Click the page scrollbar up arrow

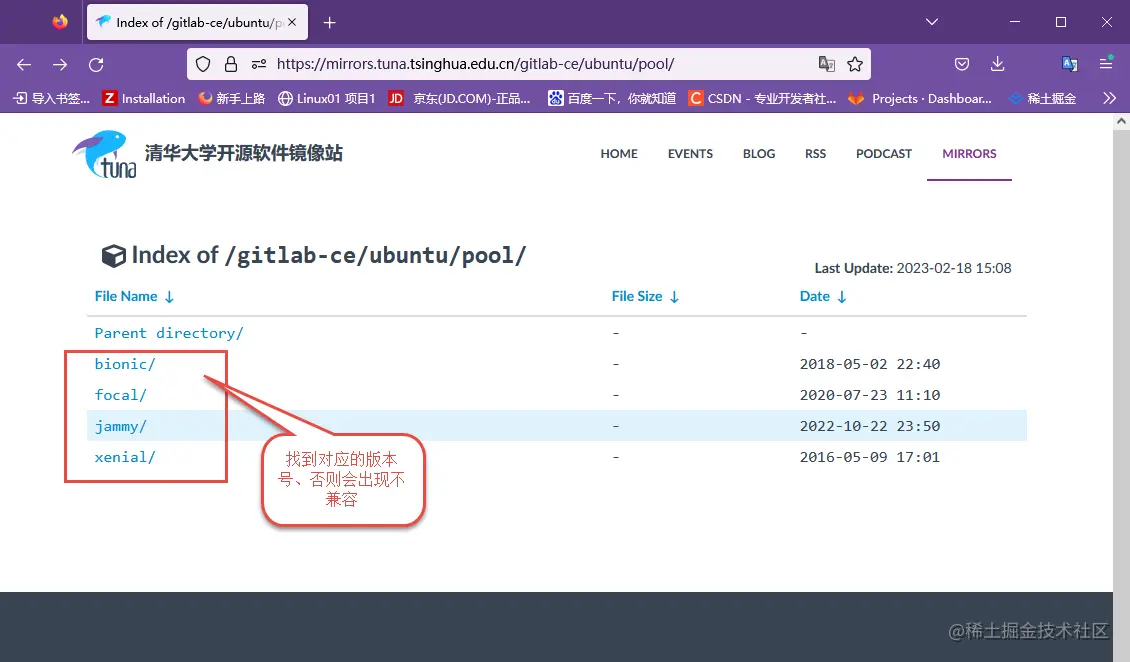1121,121
